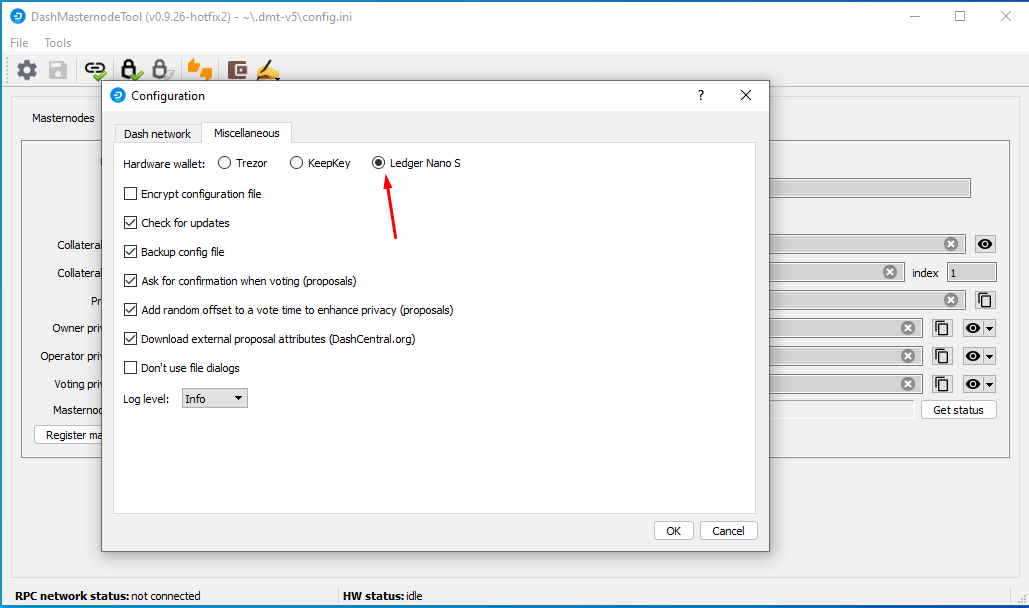Image resolution: width=1029 pixels, height=608 pixels.
Task: Click Cancel in the Configuration dialog
Action: coord(728,531)
